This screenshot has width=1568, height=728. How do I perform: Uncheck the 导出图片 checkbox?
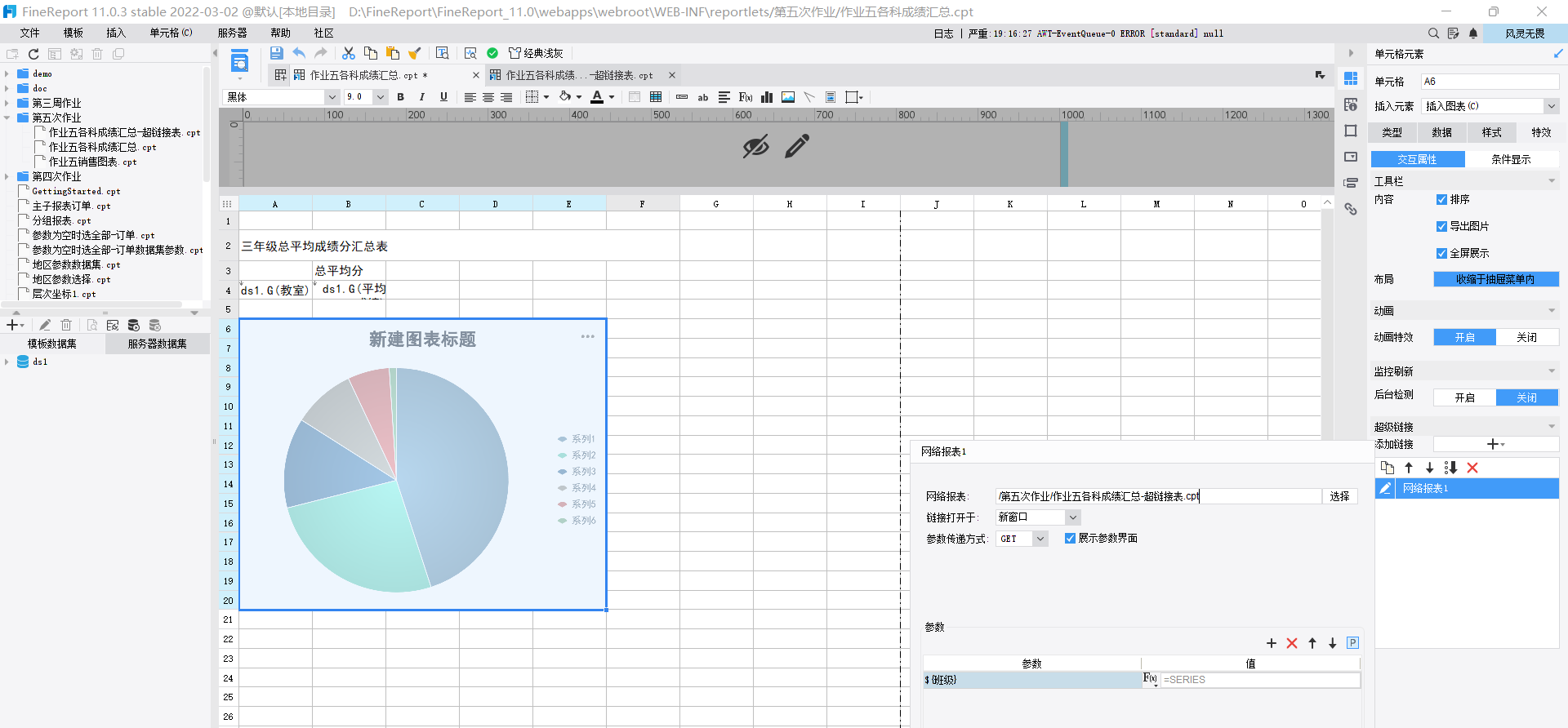1441,226
